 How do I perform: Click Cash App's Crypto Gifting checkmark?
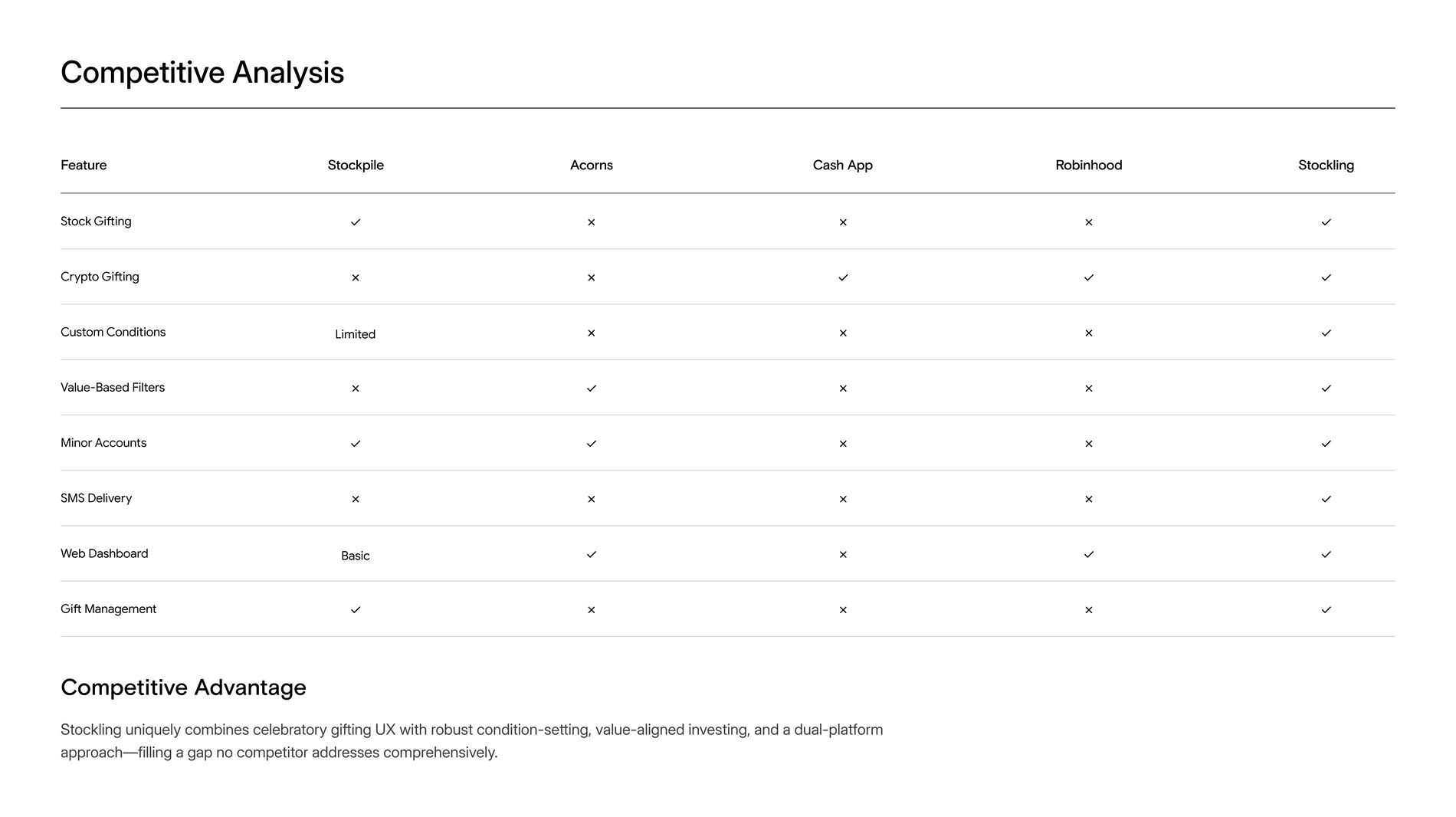(x=843, y=277)
